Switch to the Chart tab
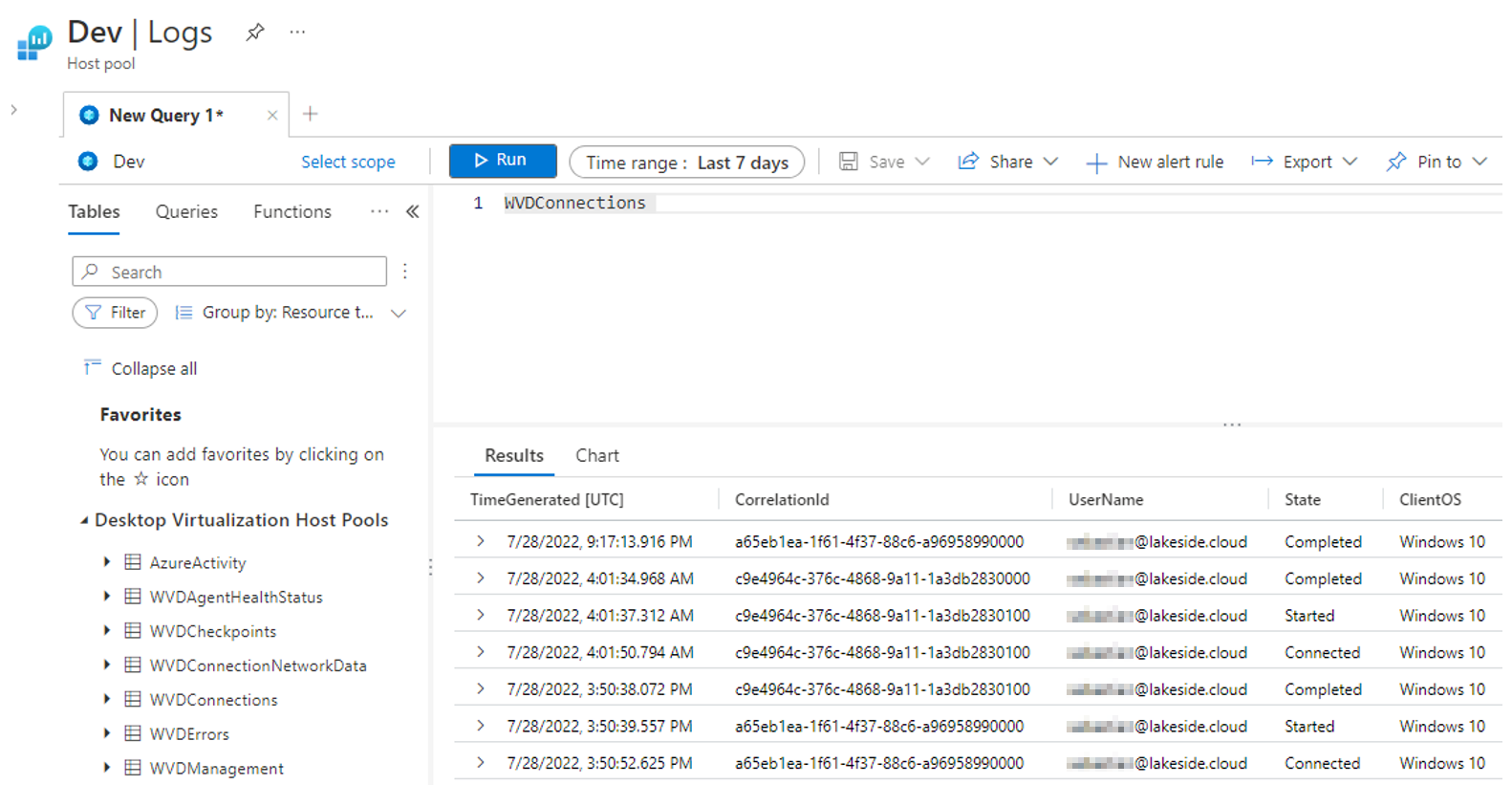This screenshot has height=785, width=1512. click(x=597, y=456)
